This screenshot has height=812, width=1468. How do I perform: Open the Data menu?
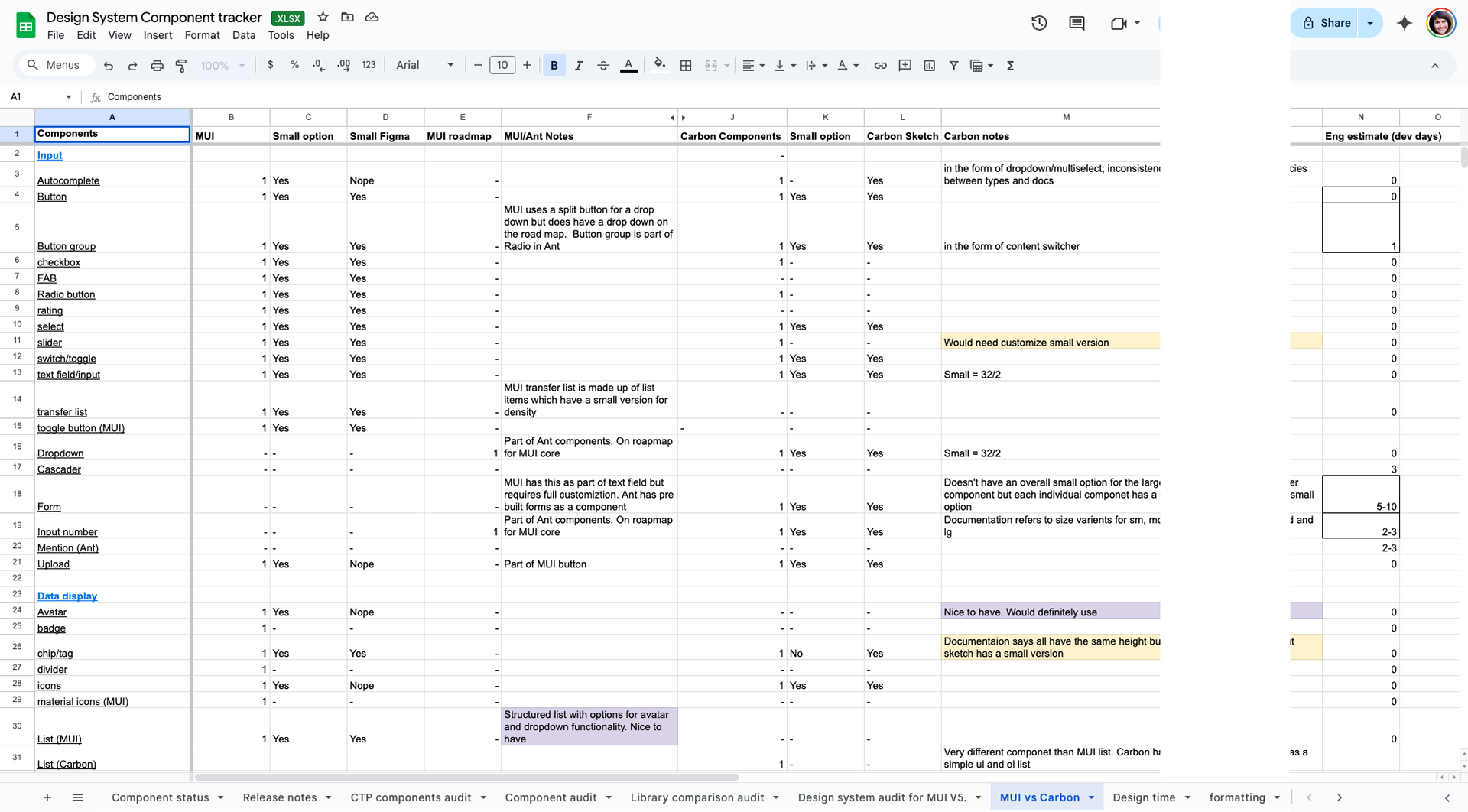pyautogui.click(x=244, y=35)
